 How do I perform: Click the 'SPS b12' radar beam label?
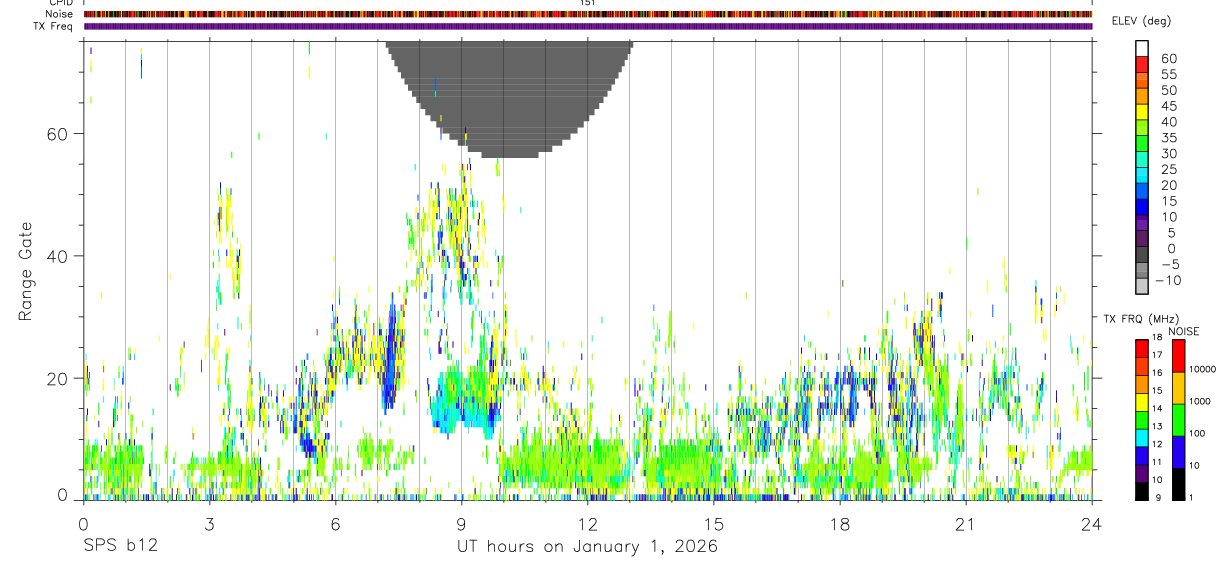(120, 547)
